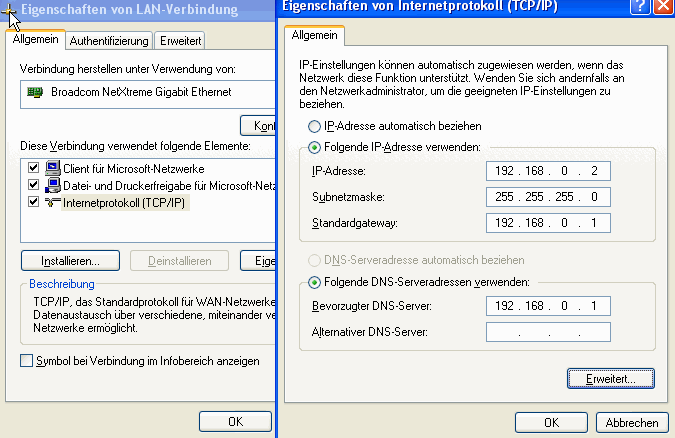Viewport: 675px width, 438px height.
Task: Switch to the Erweitert tab
Action: [x=180, y=41]
